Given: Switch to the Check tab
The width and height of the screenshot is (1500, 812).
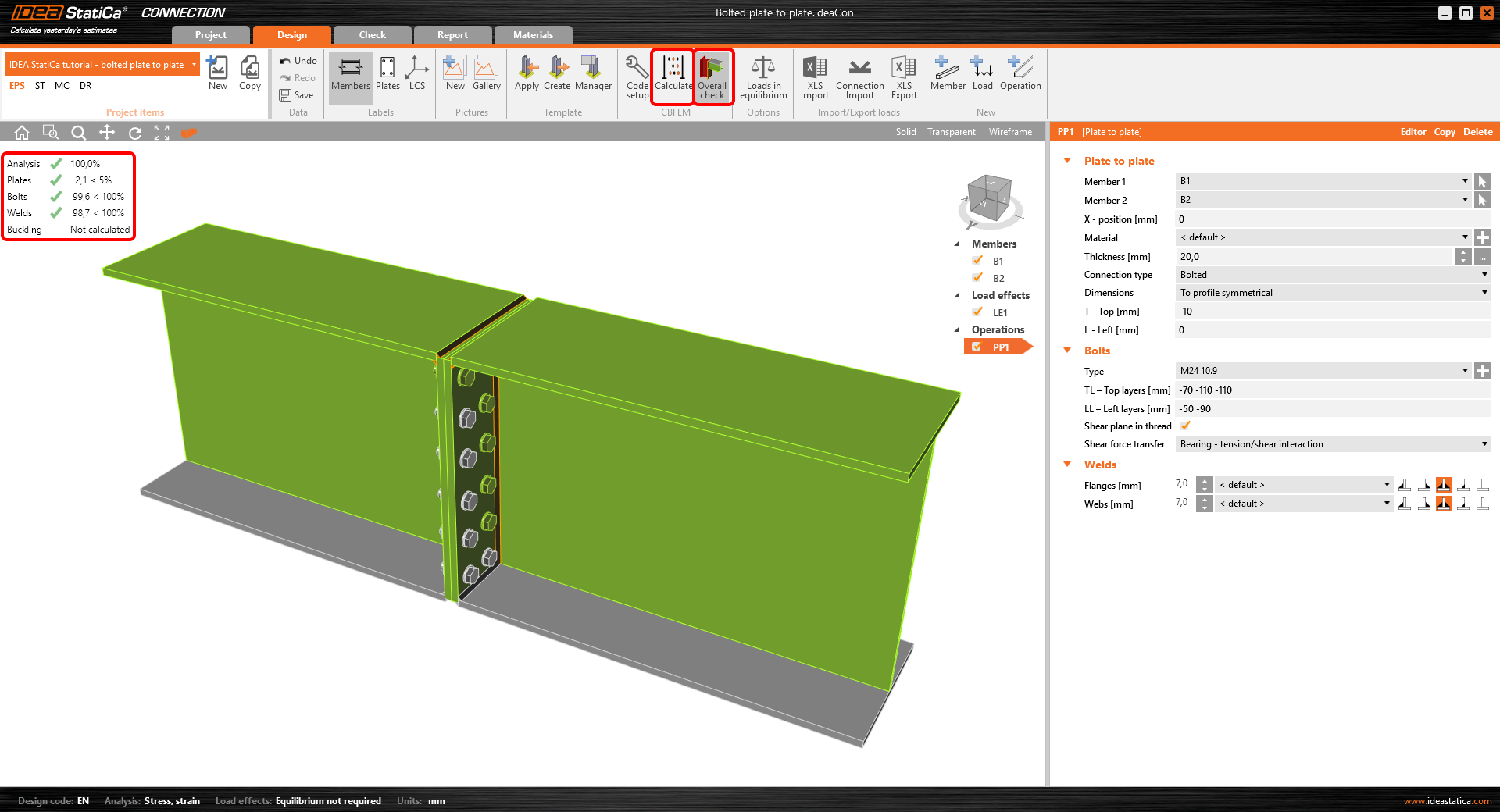Looking at the screenshot, I should 372,34.
